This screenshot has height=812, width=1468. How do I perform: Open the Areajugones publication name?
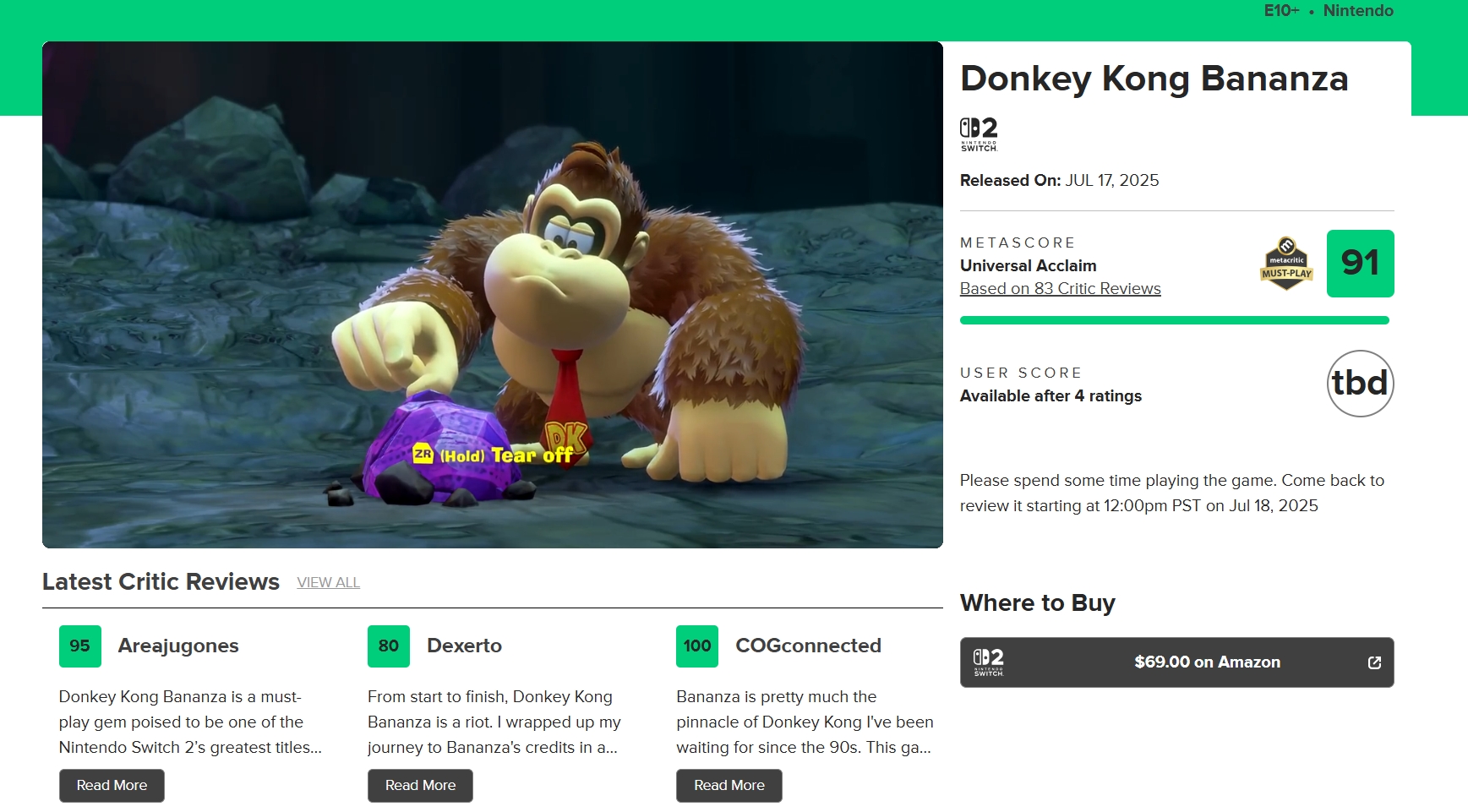(178, 646)
